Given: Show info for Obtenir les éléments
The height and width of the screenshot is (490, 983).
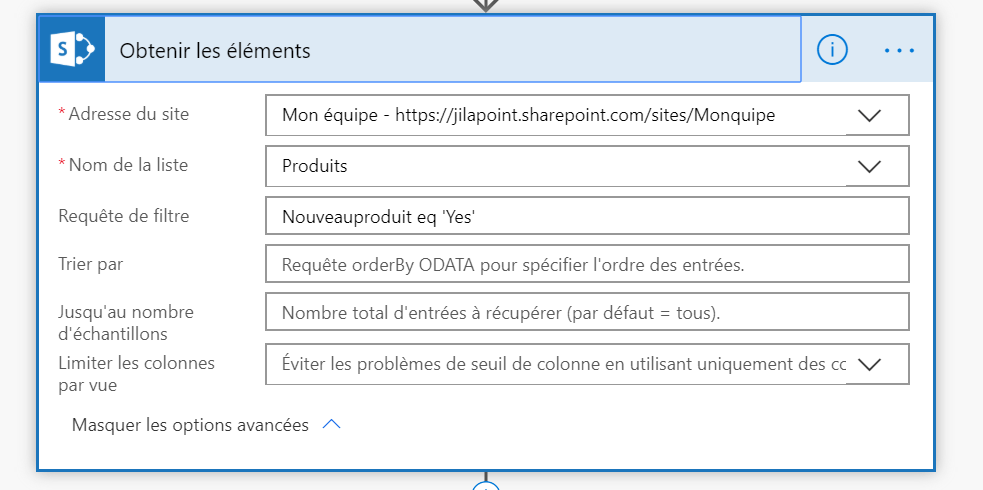Looking at the screenshot, I should [832, 49].
